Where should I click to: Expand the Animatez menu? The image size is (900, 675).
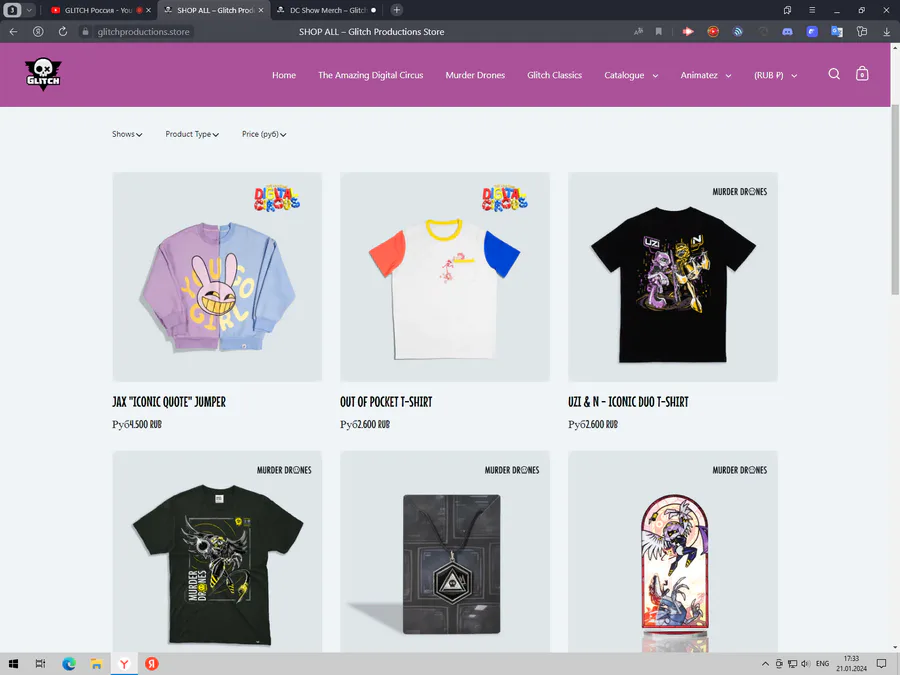coord(705,75)
